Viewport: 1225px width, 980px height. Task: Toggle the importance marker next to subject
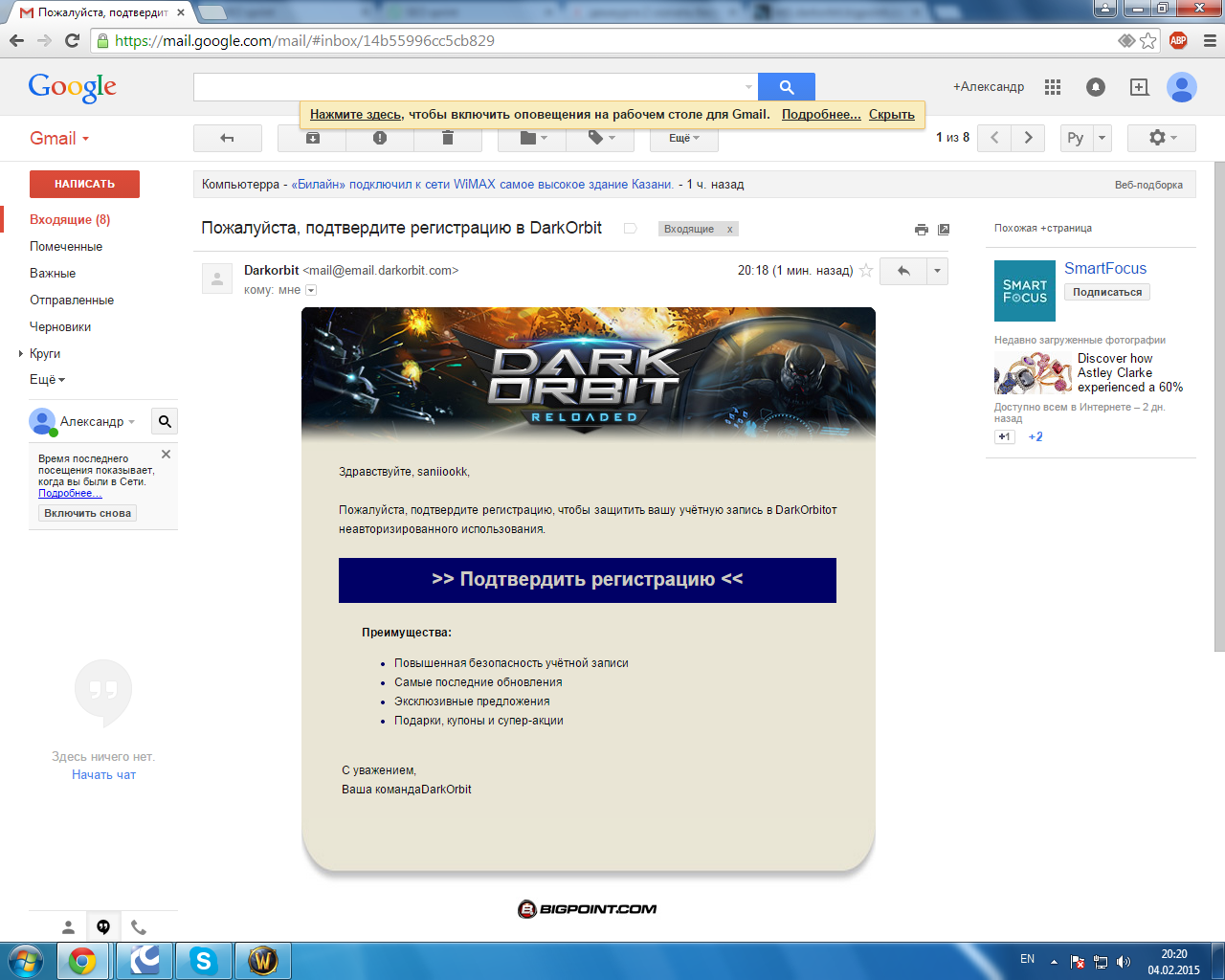click(x=630, y=229)
